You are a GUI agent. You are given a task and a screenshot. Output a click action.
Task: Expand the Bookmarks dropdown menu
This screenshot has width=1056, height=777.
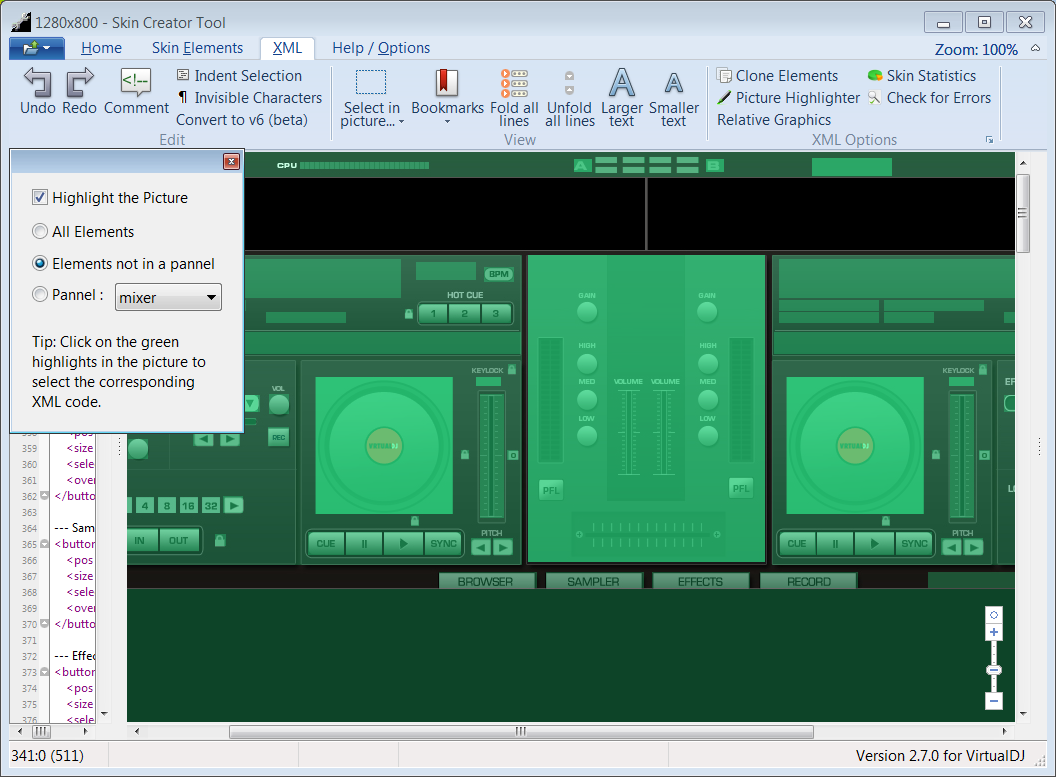click(447, 122)
